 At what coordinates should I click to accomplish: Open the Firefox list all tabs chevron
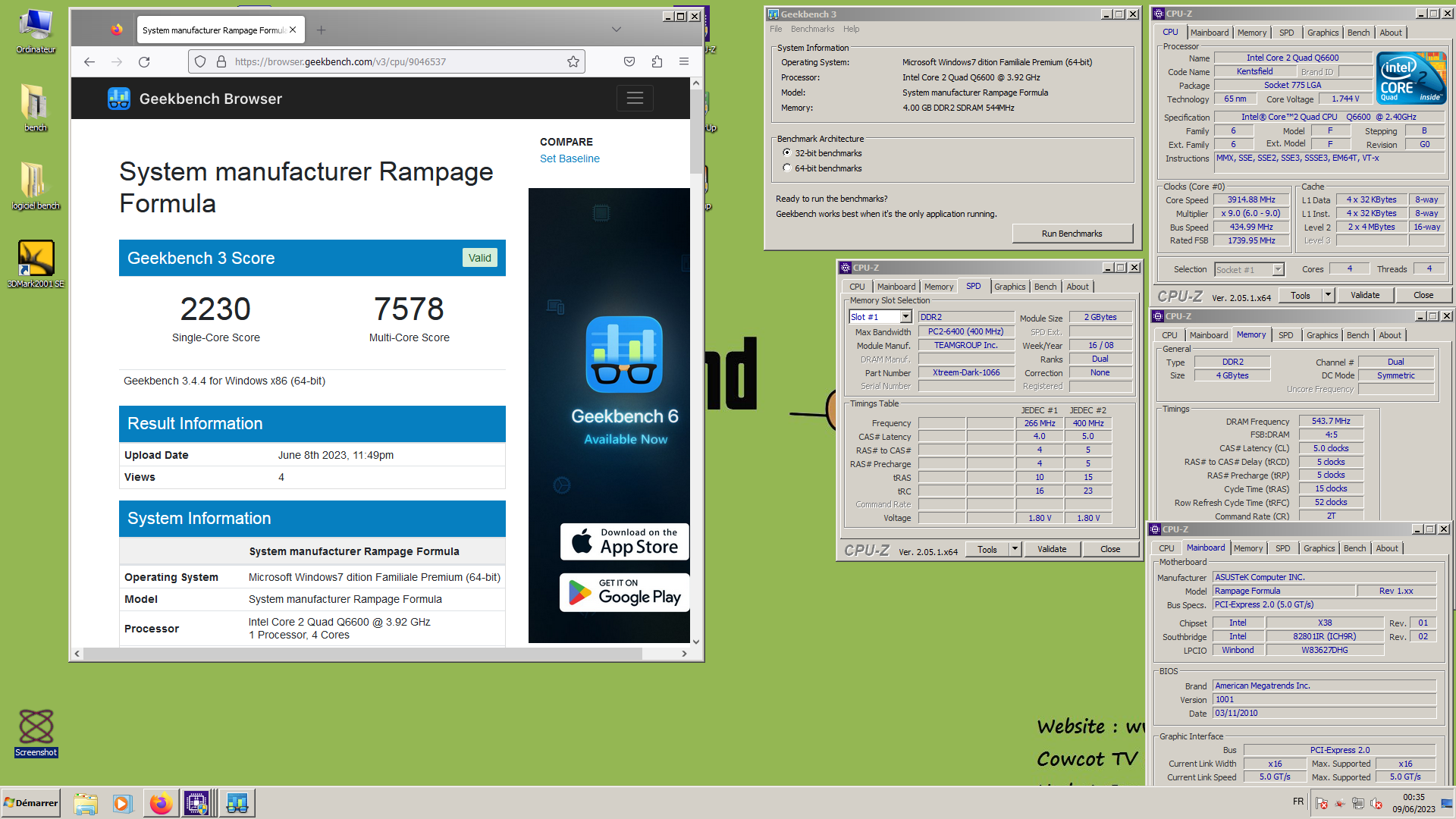coord(617,30)
